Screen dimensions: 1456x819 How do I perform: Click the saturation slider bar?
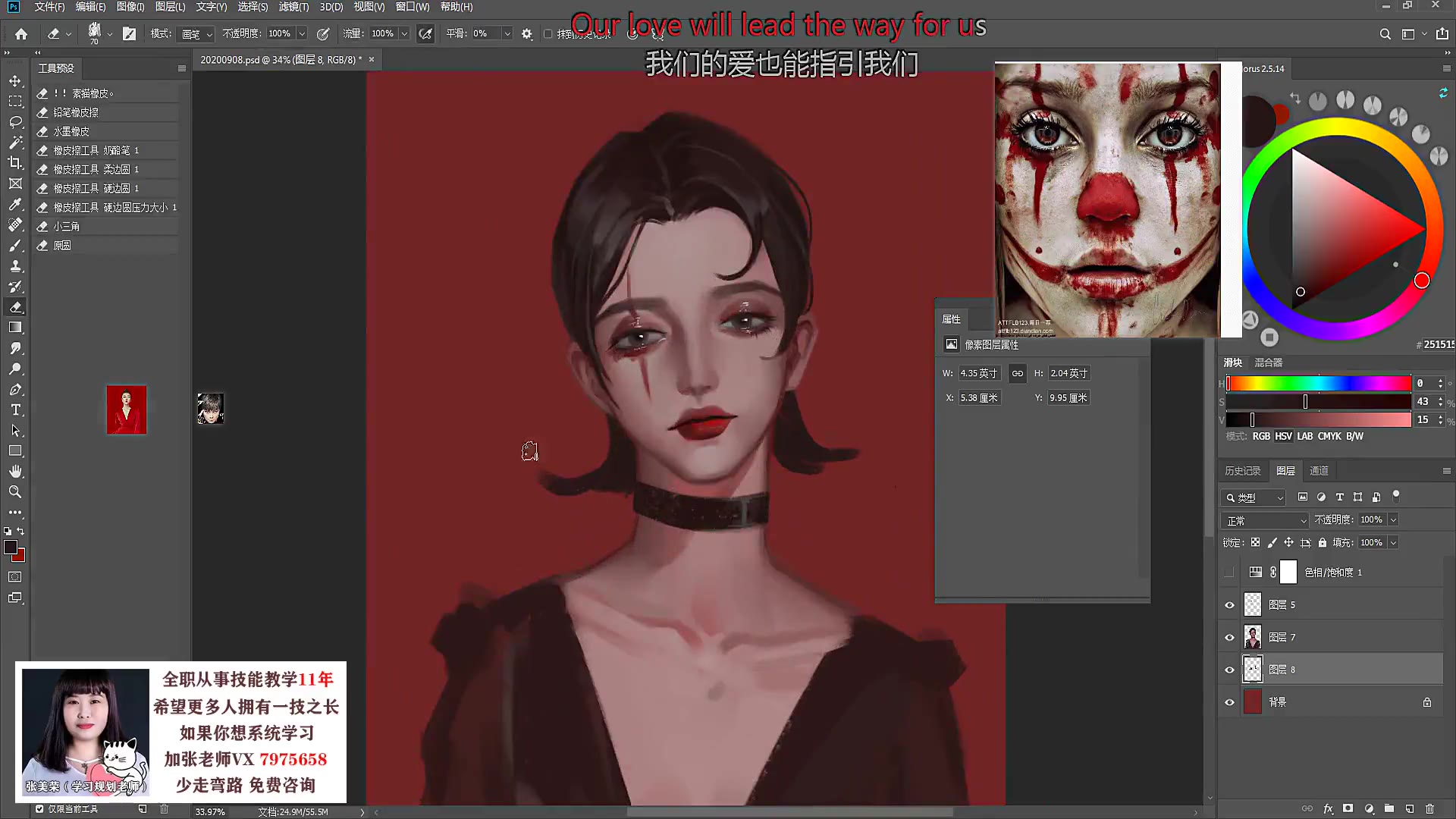pos(1319,401)
